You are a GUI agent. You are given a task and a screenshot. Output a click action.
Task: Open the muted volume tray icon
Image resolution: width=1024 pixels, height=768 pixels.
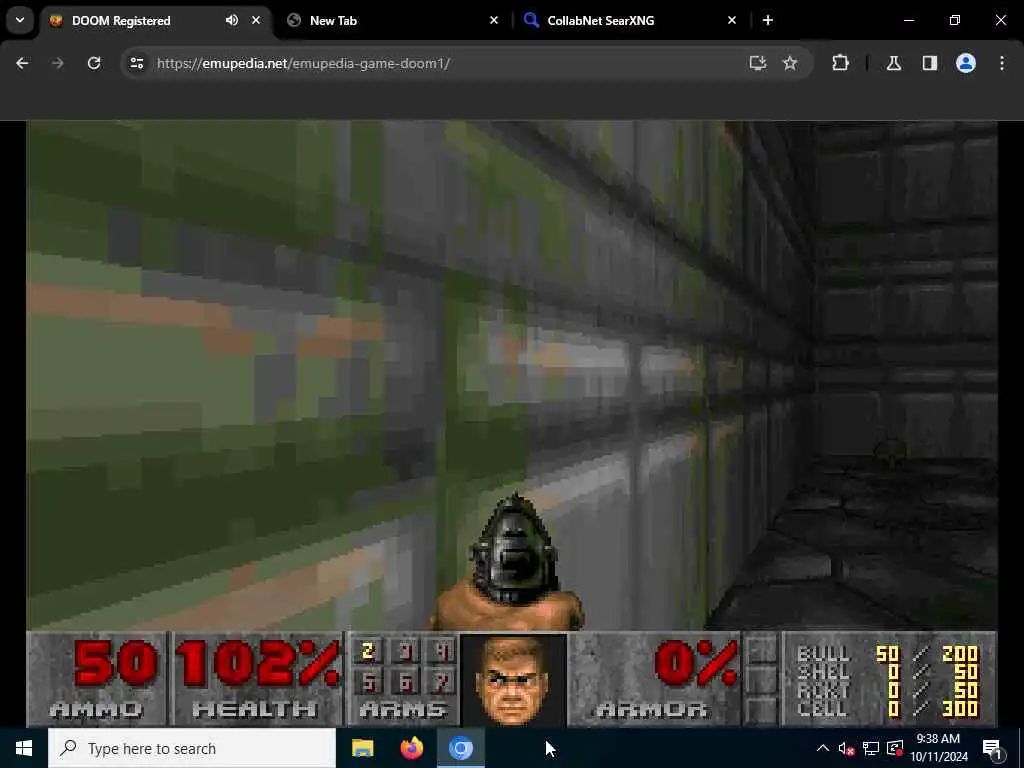pyautogui.click(x=846, y=748)
